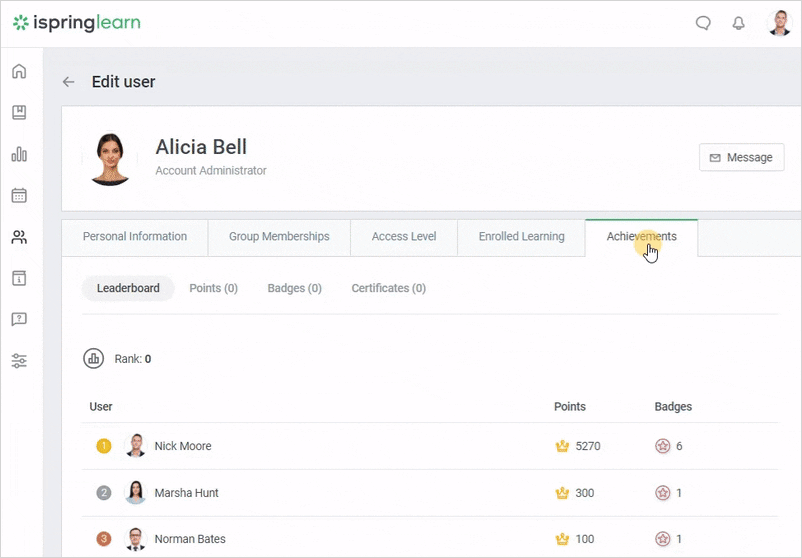Select the Badges (0) sub-tab
Screen dimensions: 802x558
click(x=294, y=288)
